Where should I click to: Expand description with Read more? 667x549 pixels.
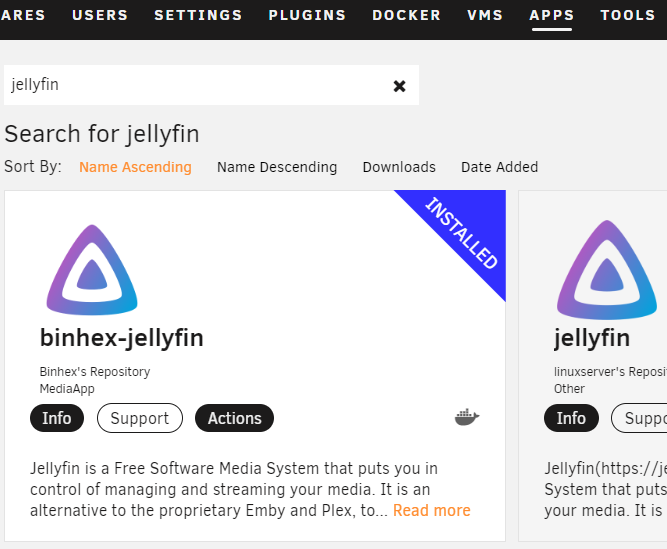coord(431,510)
